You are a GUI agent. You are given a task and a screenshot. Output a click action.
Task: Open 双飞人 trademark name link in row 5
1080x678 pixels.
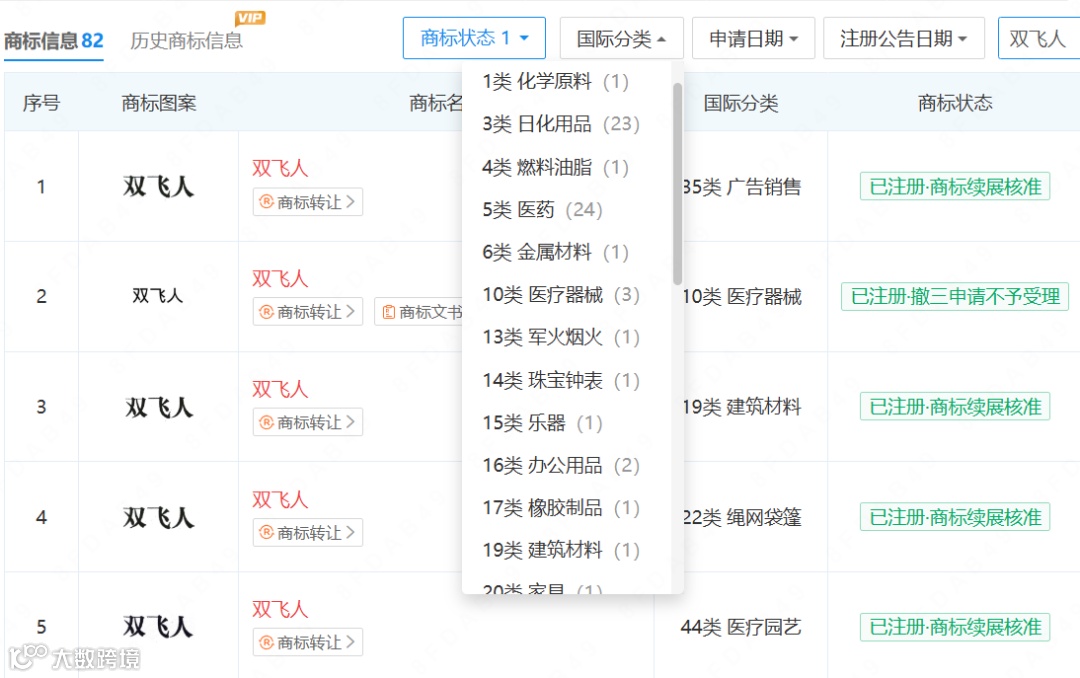(x=280, y=609)
